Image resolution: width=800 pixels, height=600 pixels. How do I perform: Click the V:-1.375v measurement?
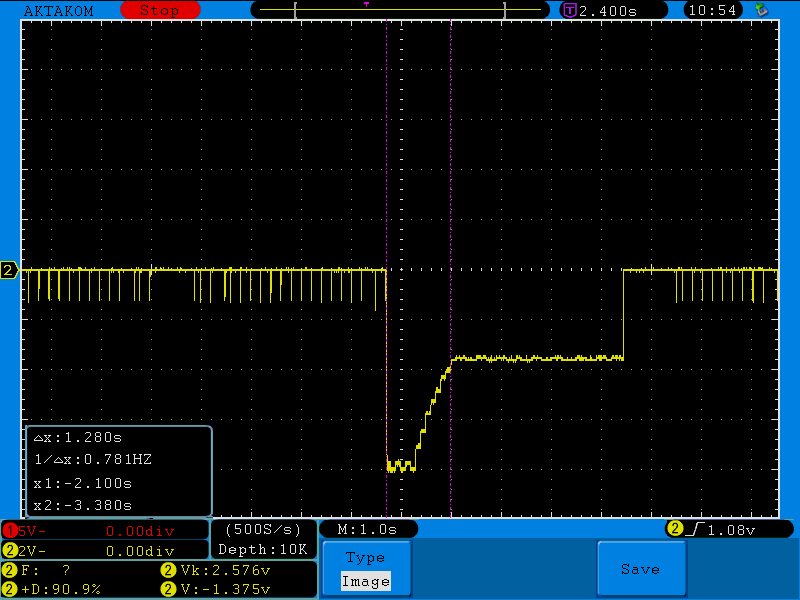click(x=226, y=589)
